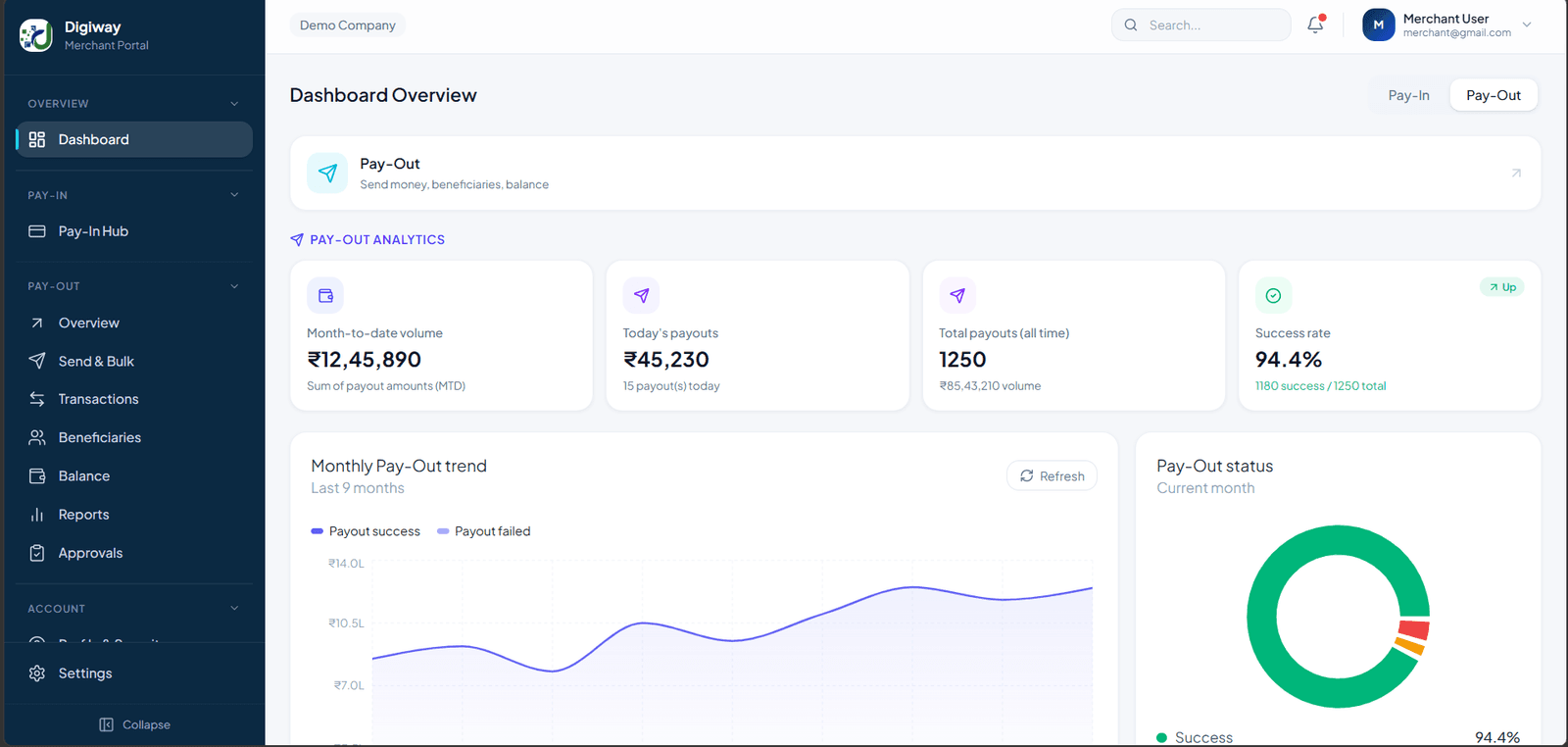Open the Balance page link
The image size is (1568, 747).
134,475
